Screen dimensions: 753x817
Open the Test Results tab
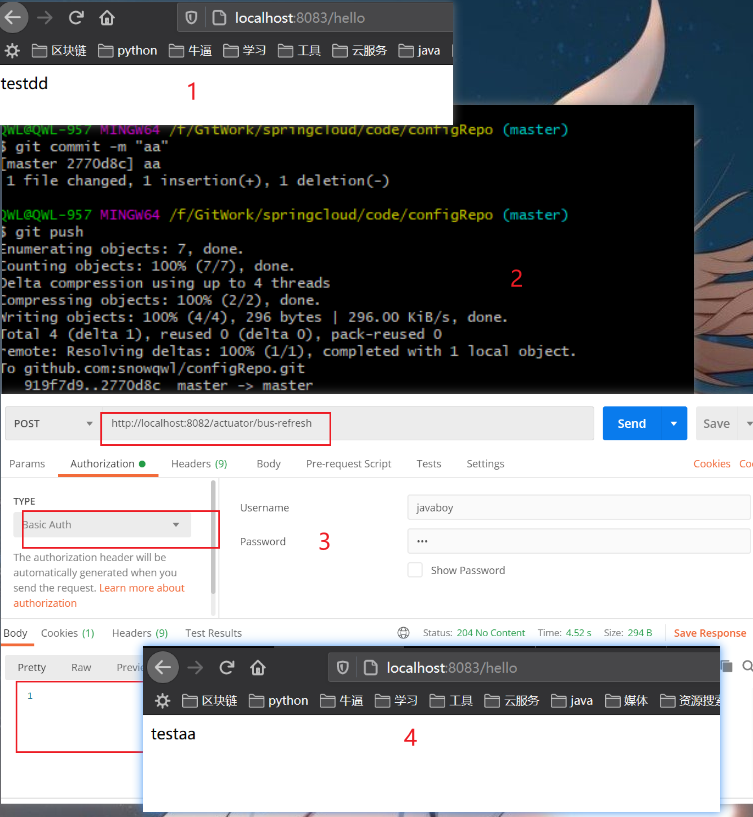(x=213, y=633)
